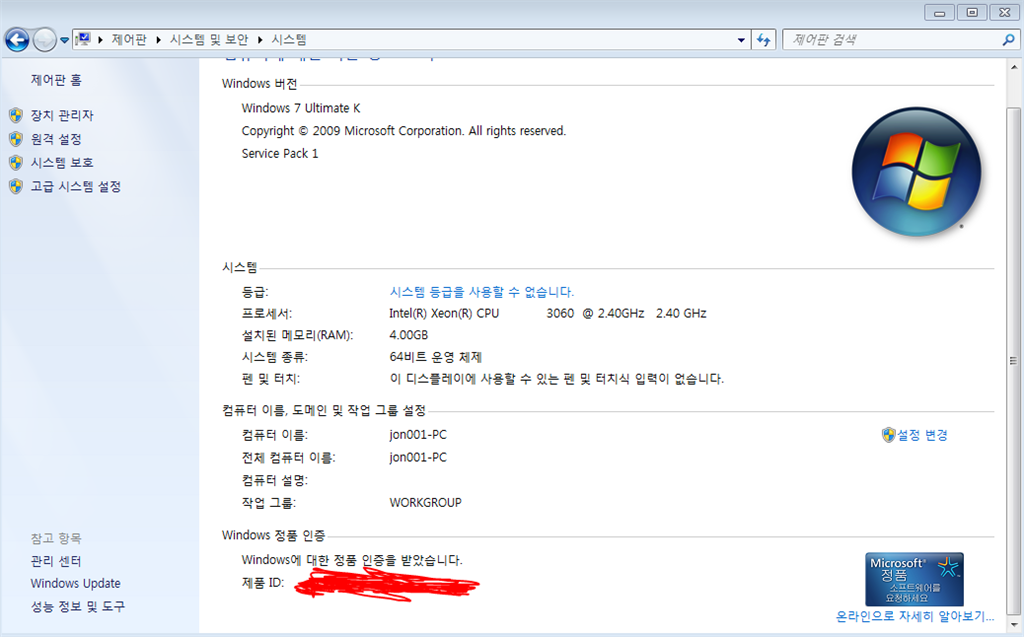Click the Windows 7 logo orb
Screen dimensions: 1024x637
click(x=916, y=172)
